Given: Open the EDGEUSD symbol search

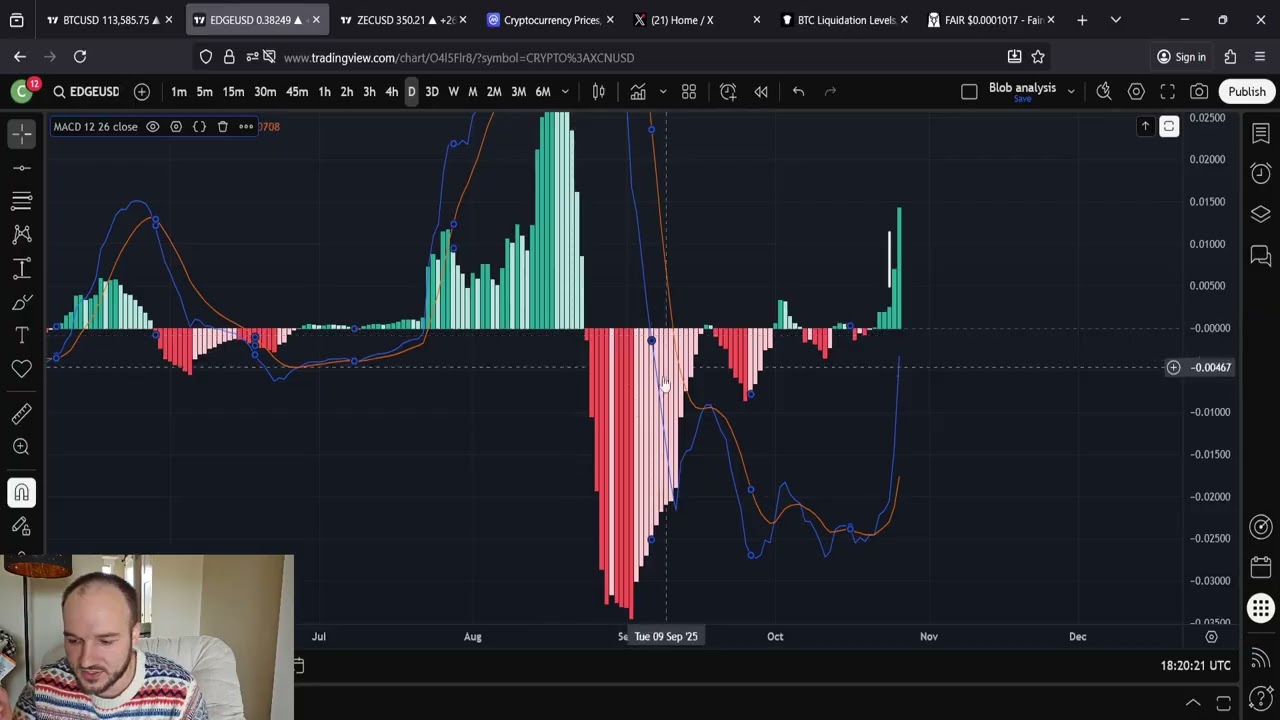Looking at the screenshot, I should point(86,92).
